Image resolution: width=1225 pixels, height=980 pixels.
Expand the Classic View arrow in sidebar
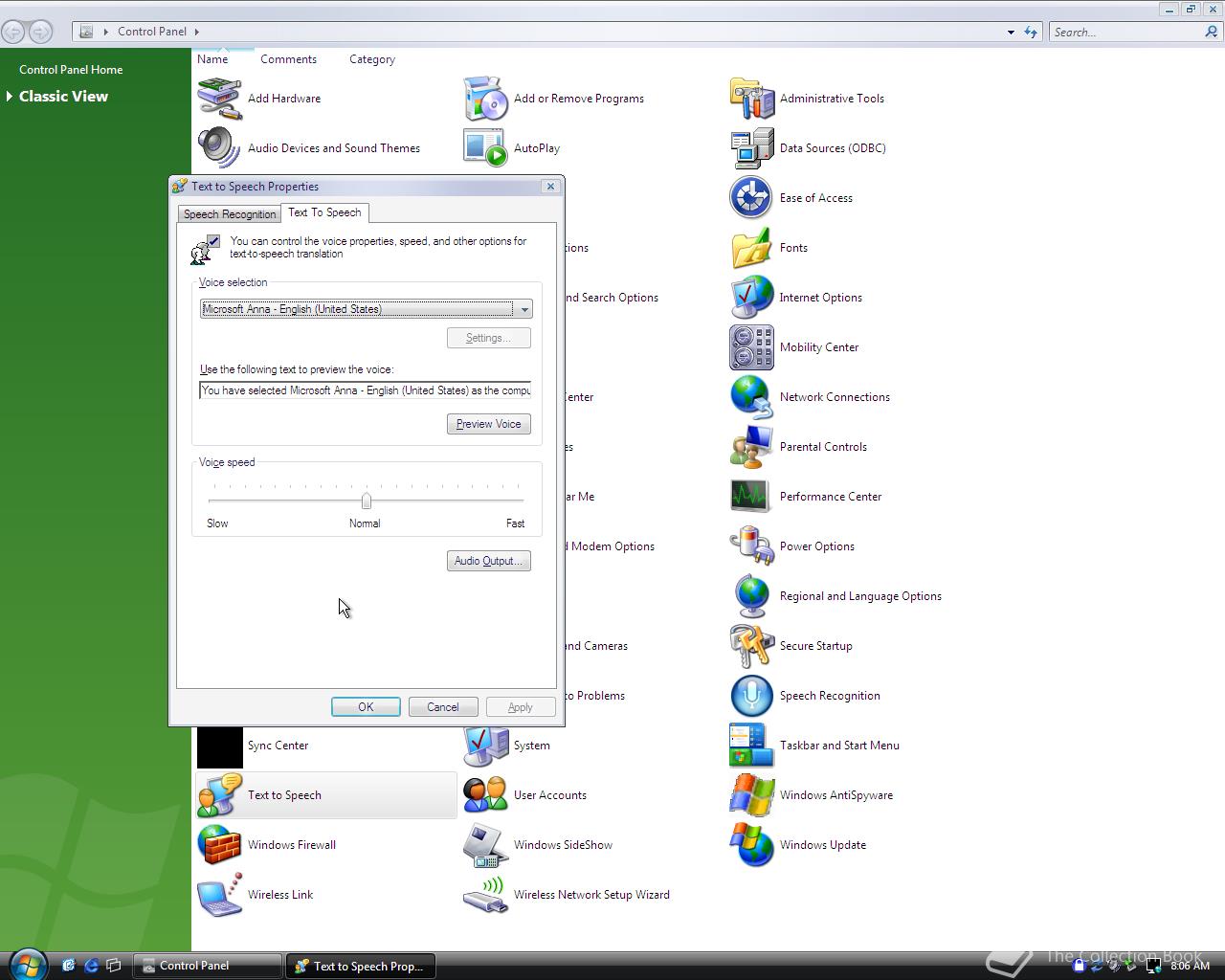[x=10, y=97]
